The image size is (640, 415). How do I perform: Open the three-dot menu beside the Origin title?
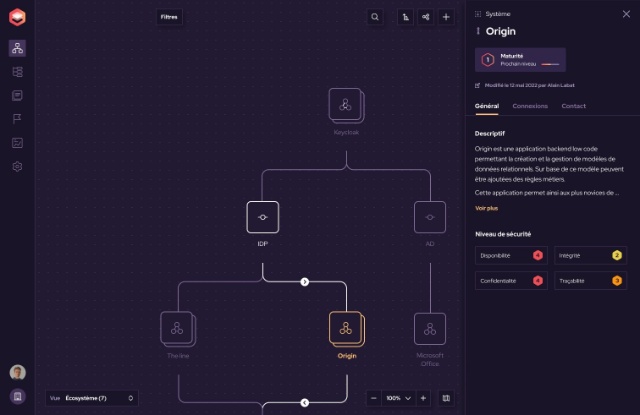click(x=478, y=32)
